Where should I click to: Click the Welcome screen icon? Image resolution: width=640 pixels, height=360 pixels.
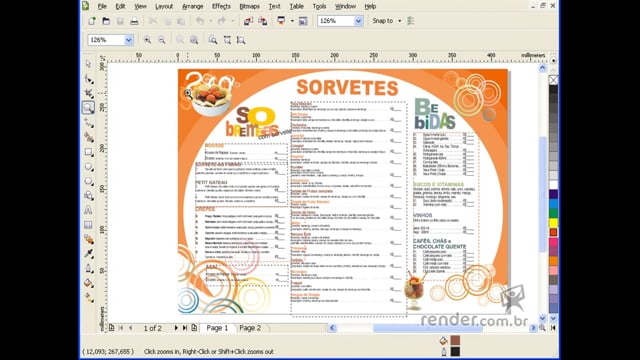tap(303, 21)
